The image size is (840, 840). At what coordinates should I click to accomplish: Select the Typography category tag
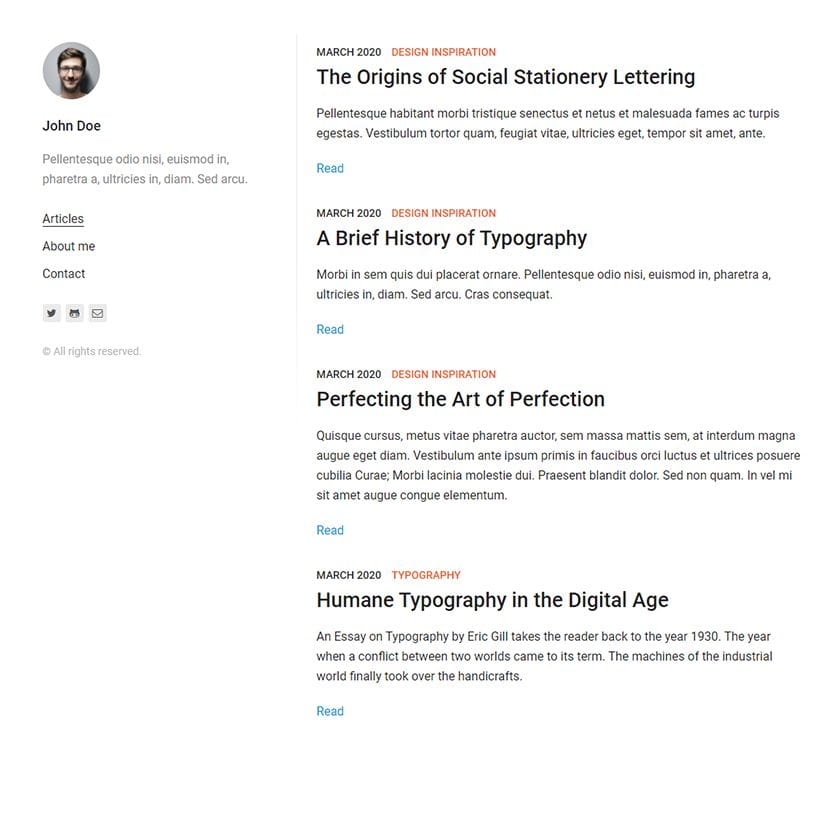[426, 575]
